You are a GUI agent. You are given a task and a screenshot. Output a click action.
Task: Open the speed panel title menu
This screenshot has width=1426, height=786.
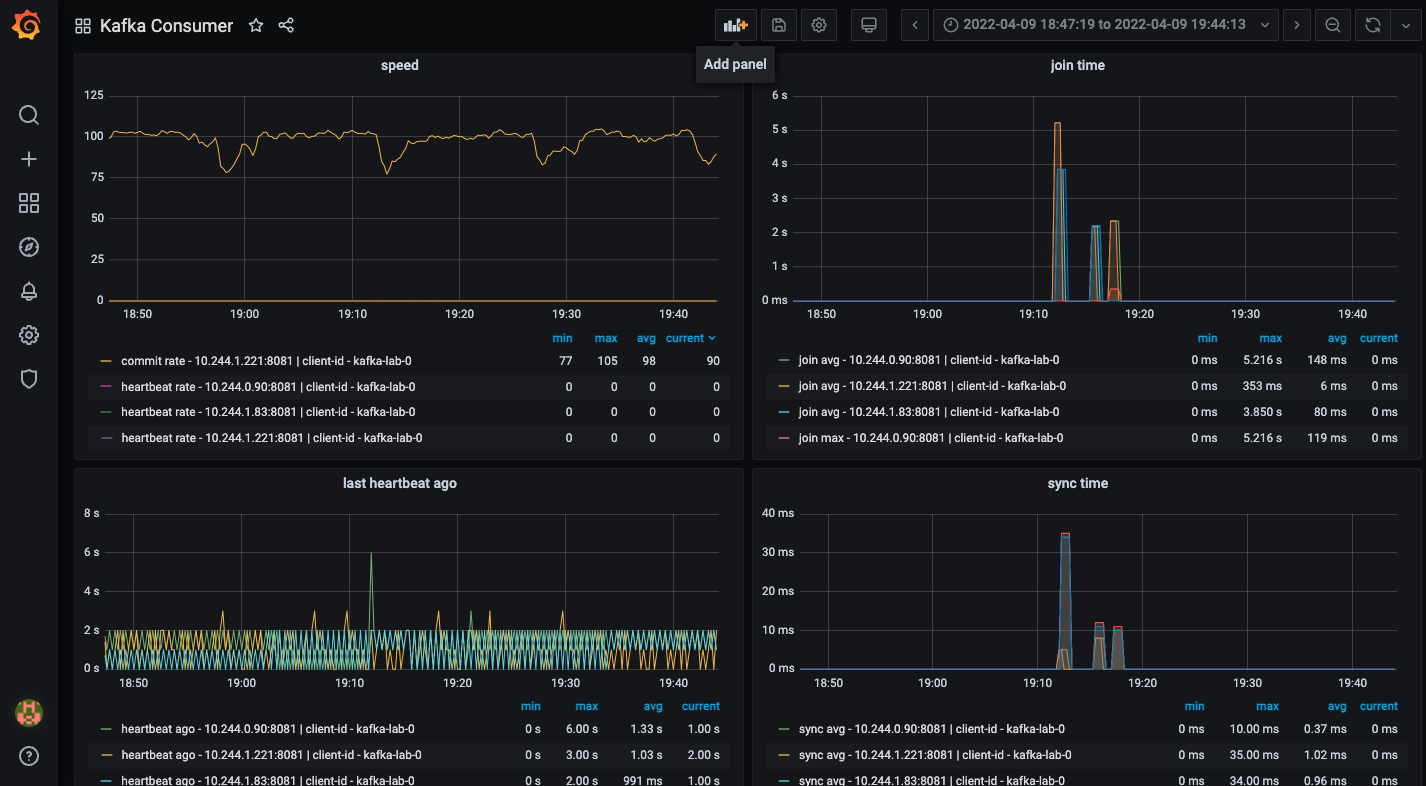click(399, 66)
